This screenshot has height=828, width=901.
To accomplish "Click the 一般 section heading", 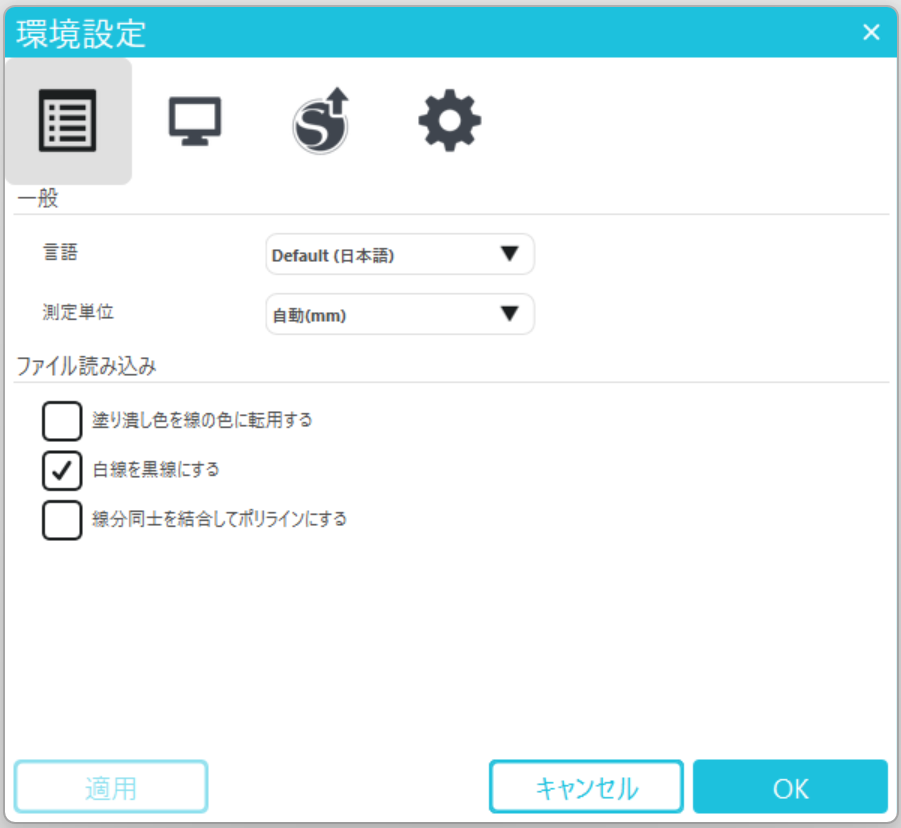I will (38, 198).
